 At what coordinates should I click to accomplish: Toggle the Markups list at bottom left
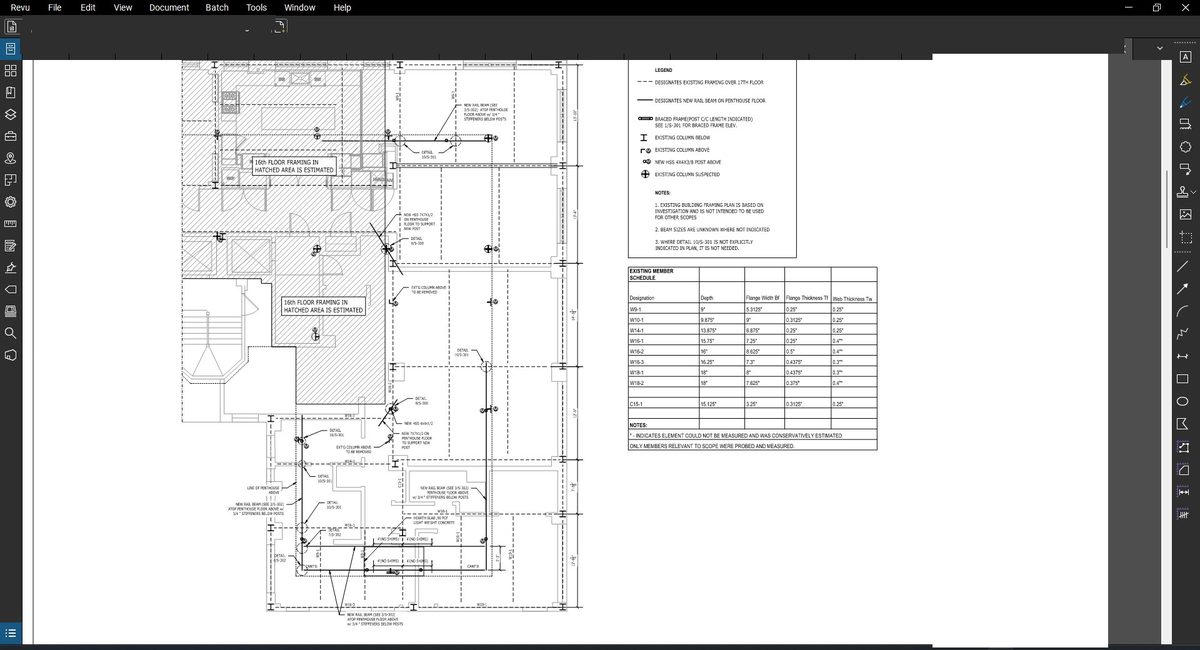10,632
